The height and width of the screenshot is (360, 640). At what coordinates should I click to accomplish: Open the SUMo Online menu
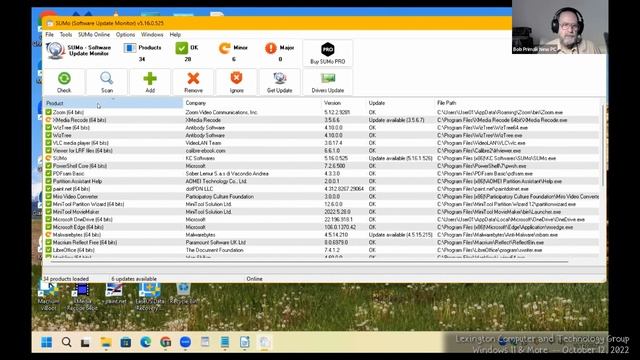[94, 35]
